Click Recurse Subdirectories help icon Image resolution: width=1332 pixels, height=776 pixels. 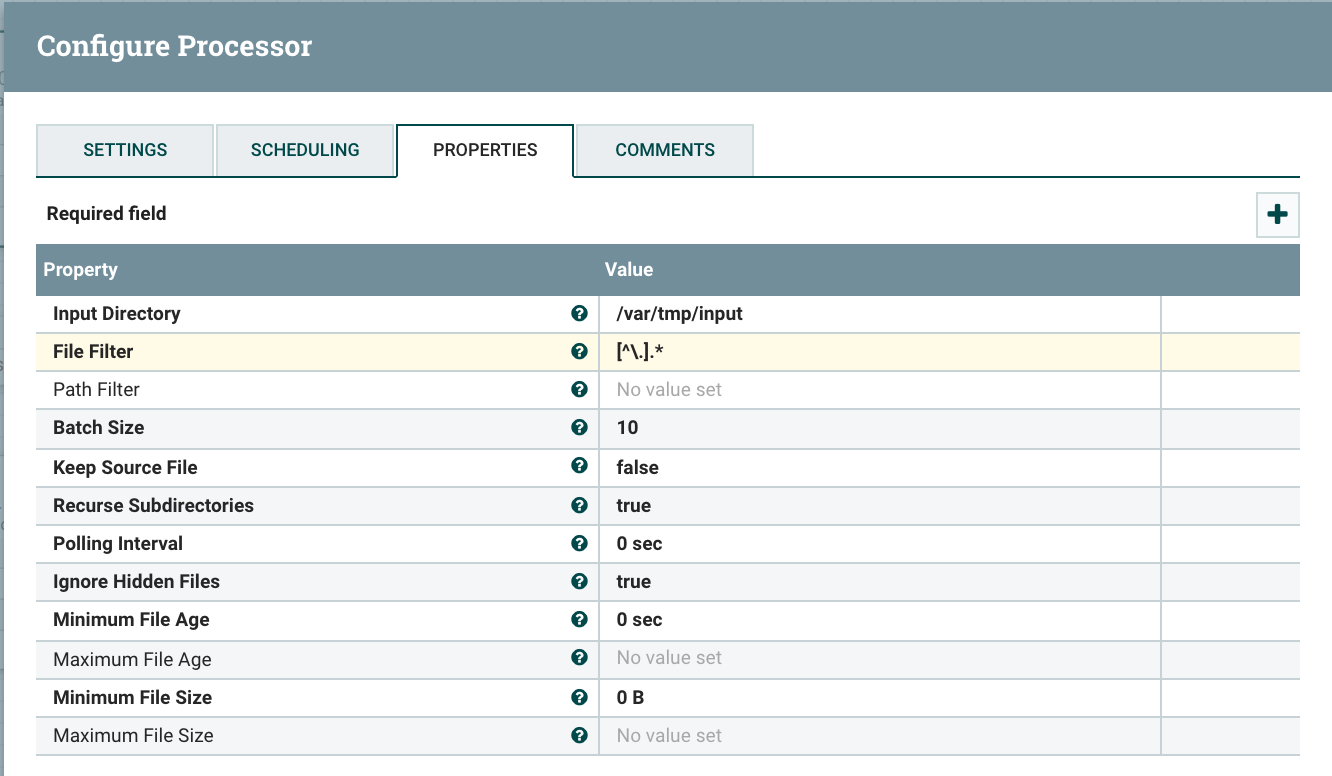coord(579,505)
